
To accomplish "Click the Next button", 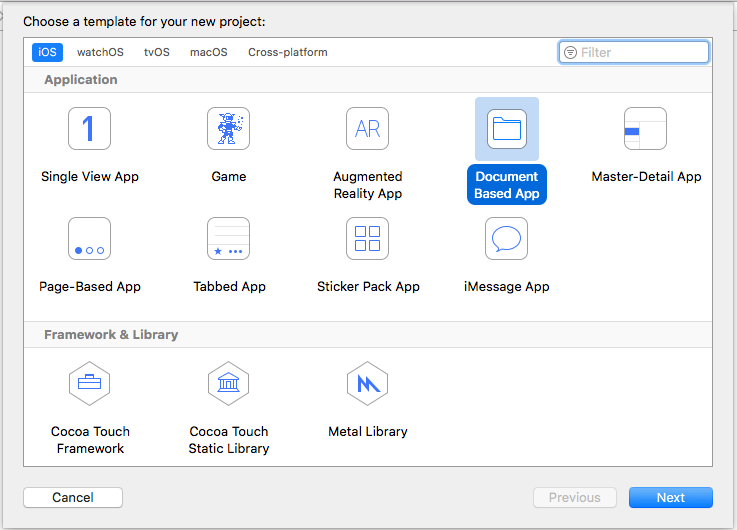I will 670,497.
